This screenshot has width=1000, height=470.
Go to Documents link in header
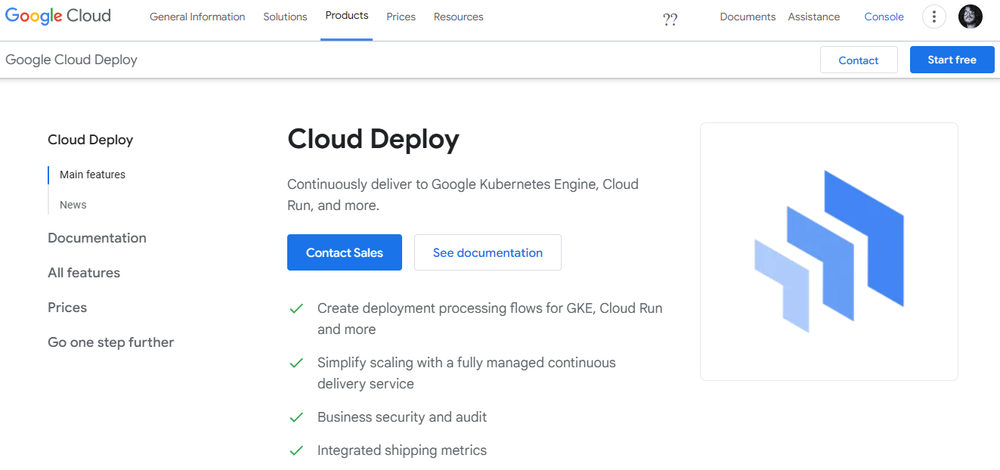tap(747, 17)
